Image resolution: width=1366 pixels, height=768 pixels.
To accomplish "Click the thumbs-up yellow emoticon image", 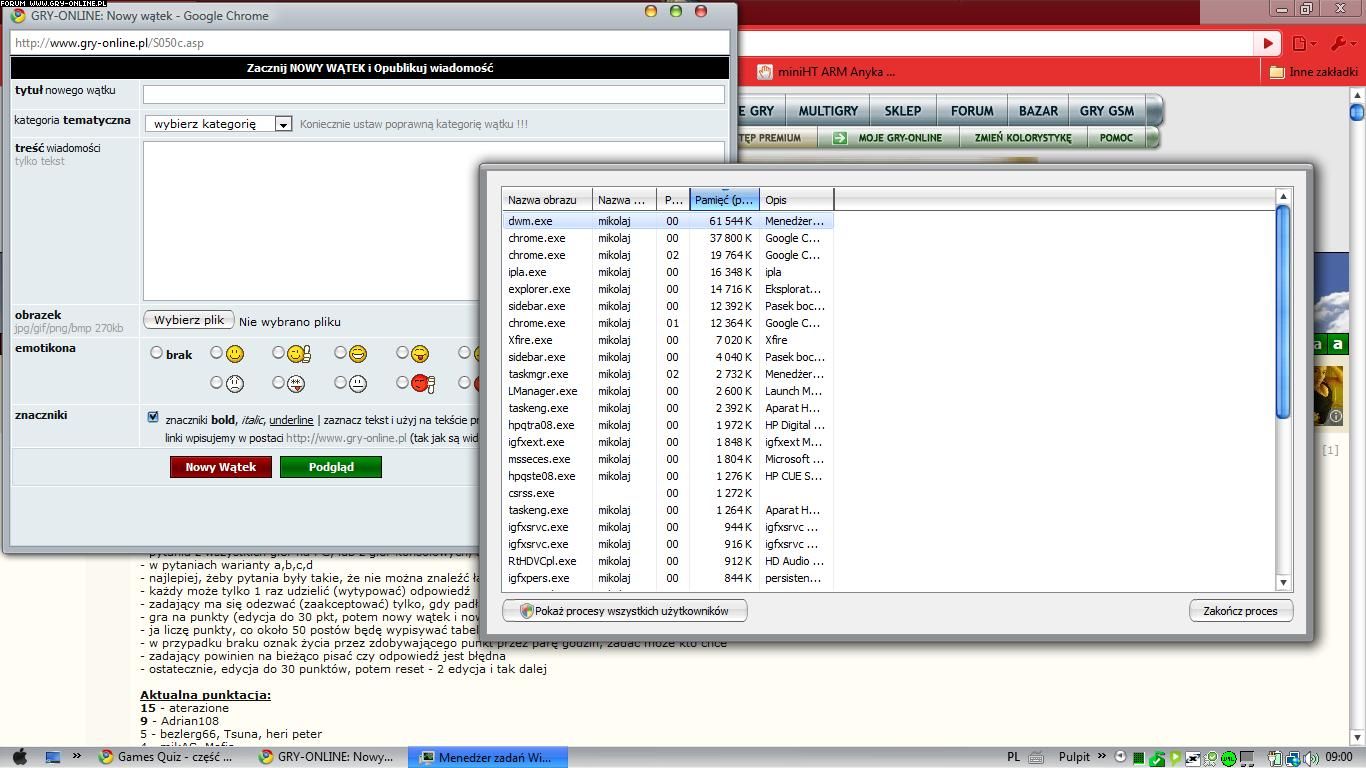I will click(x=298, y=354).
